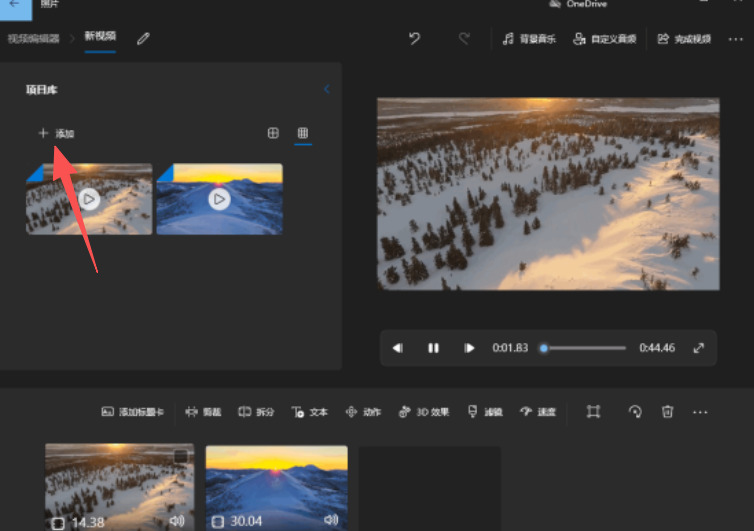754x531 pixels.
Task: Tick the checkbox on the 14.38 clip
Action: click(x=181, y=456)
